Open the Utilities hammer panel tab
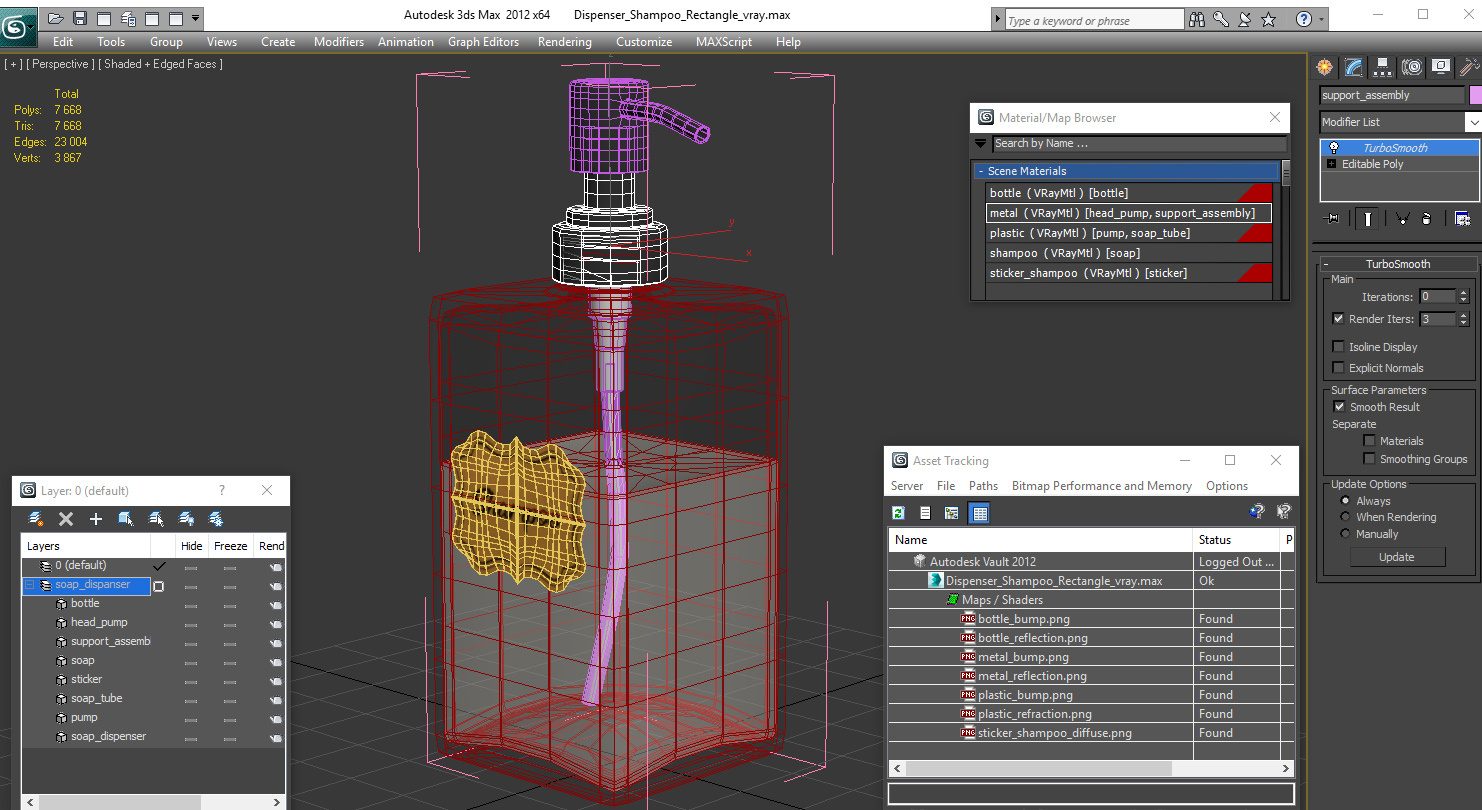The width and height of the screenshot is (1482, 810). click(x=1468, y=67)
